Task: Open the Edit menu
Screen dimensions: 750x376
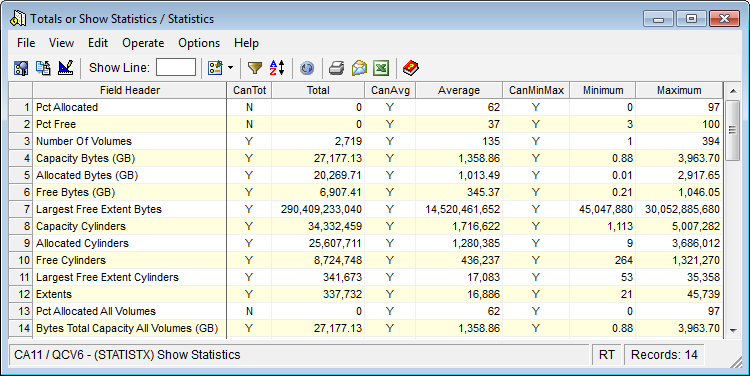Action: pyautogui.click(x=98, y=43)
